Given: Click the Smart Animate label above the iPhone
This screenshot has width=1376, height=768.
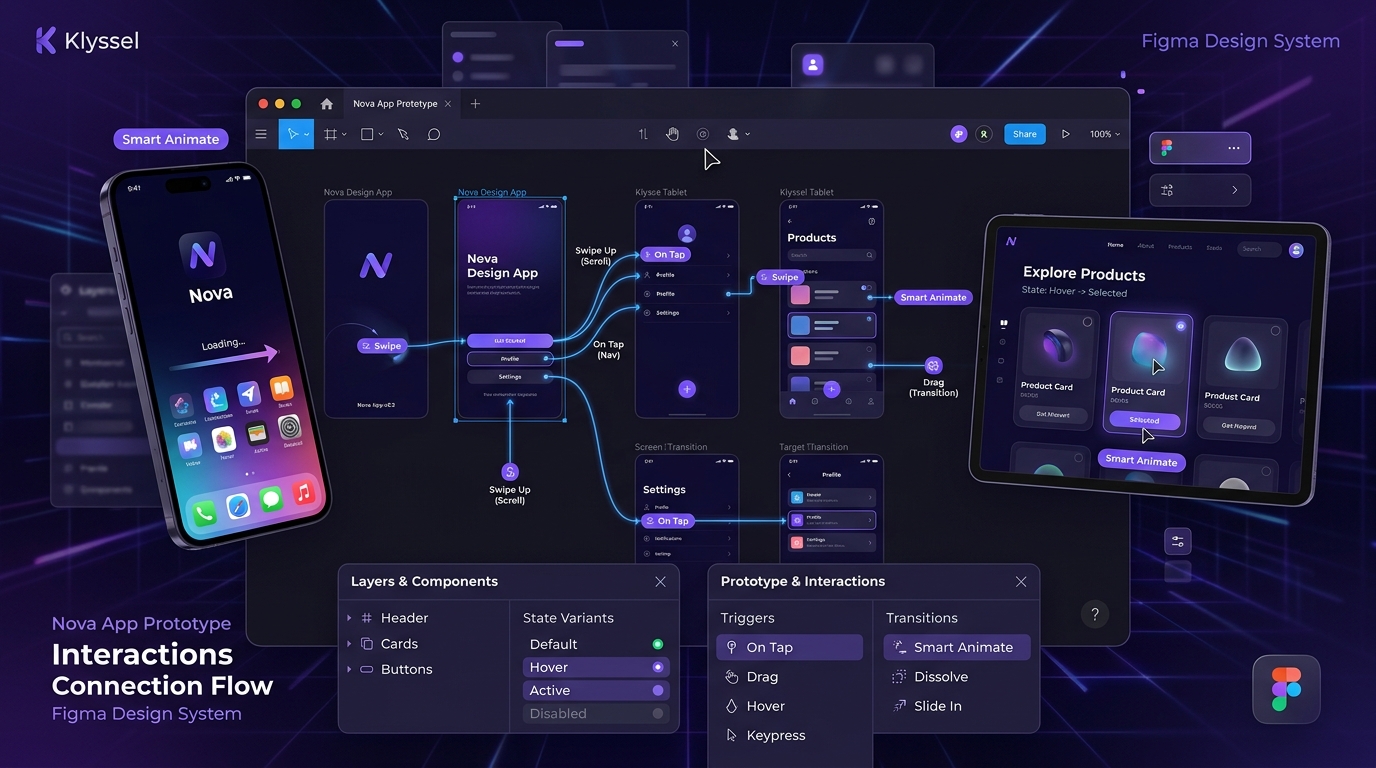Looking at the screenshot, I should pos(170,139).
